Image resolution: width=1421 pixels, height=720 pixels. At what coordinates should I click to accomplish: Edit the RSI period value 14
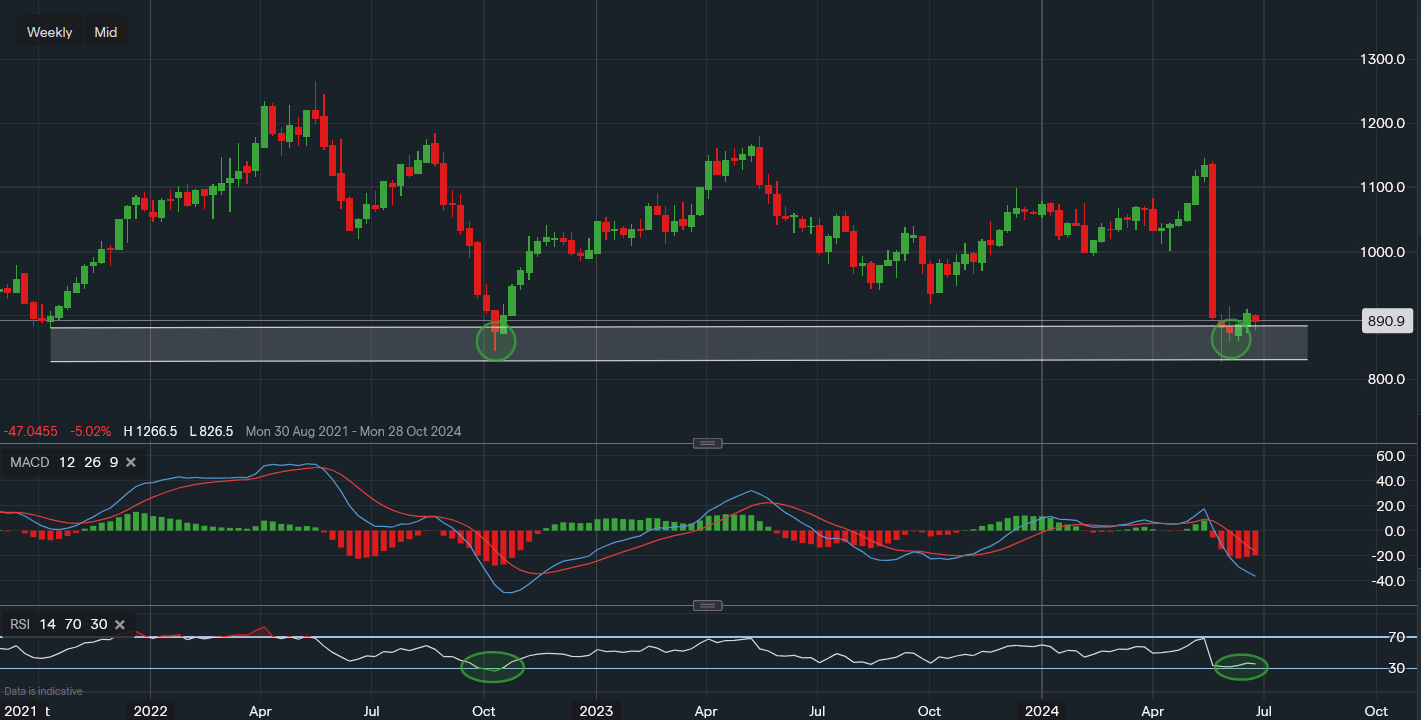click(x=47, y=623)
